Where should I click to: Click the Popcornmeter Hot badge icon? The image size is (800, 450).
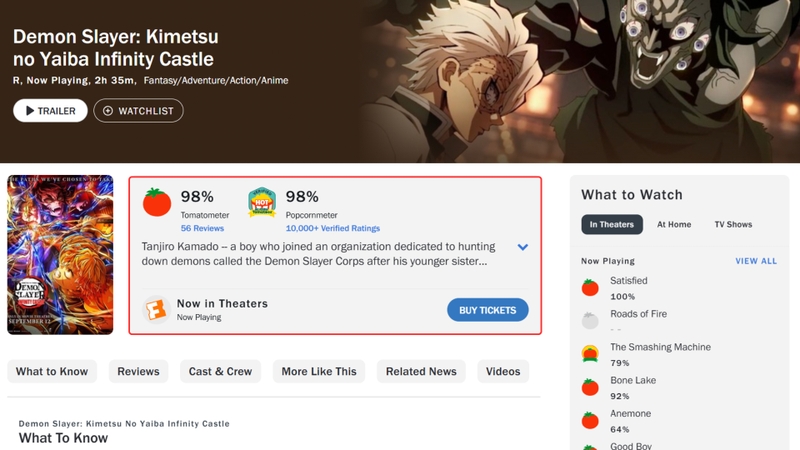(262, 202)
